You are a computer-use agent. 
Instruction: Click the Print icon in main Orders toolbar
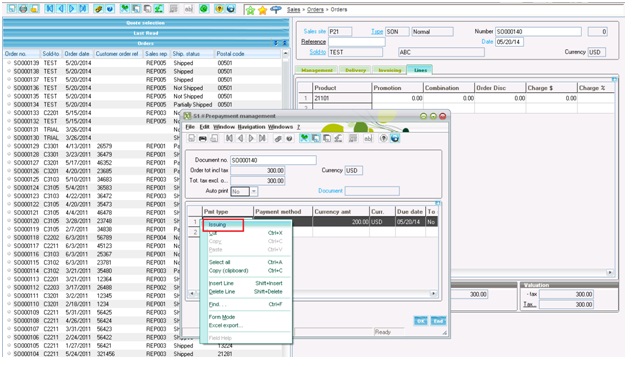tap(23, 8)
